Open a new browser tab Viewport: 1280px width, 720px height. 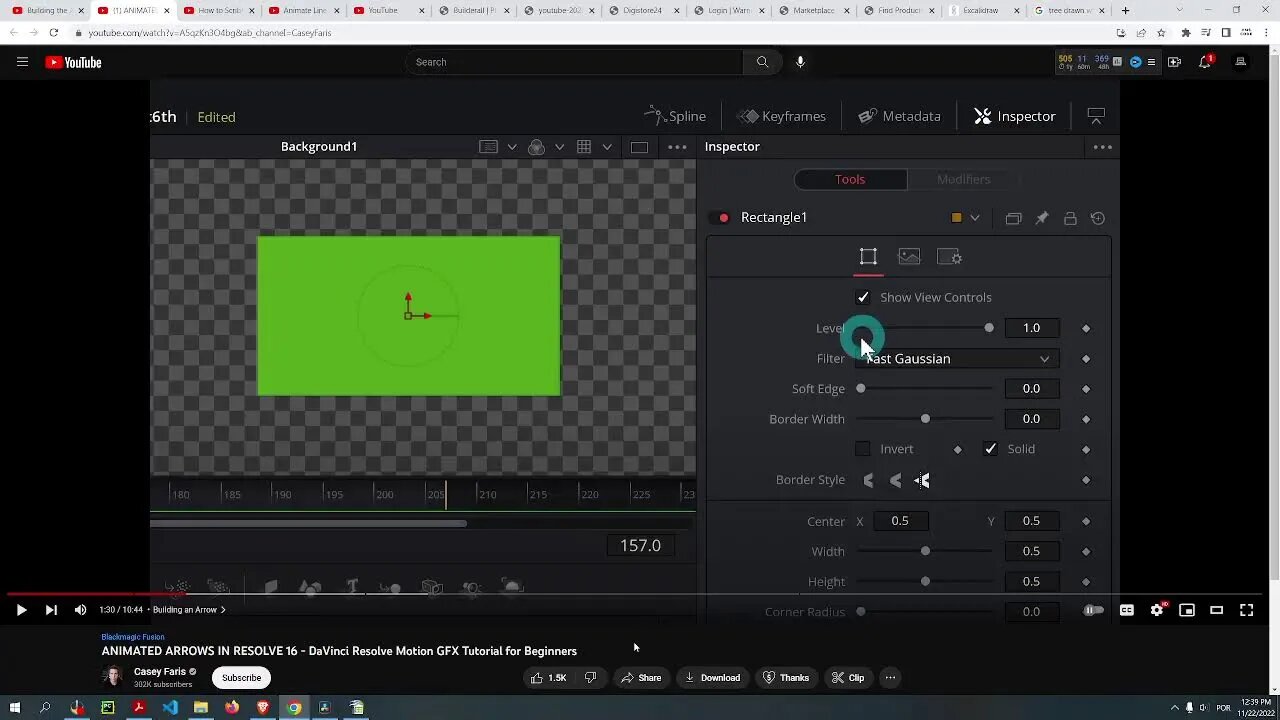(1125, 10)
